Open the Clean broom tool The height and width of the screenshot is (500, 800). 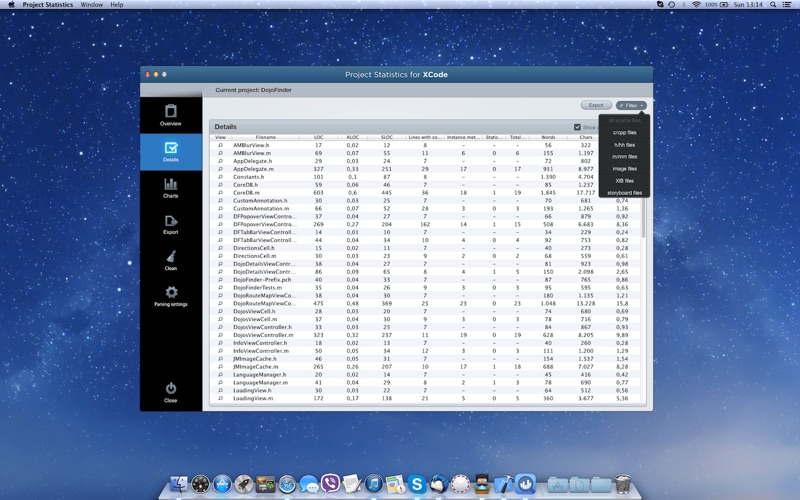[170, 260]
